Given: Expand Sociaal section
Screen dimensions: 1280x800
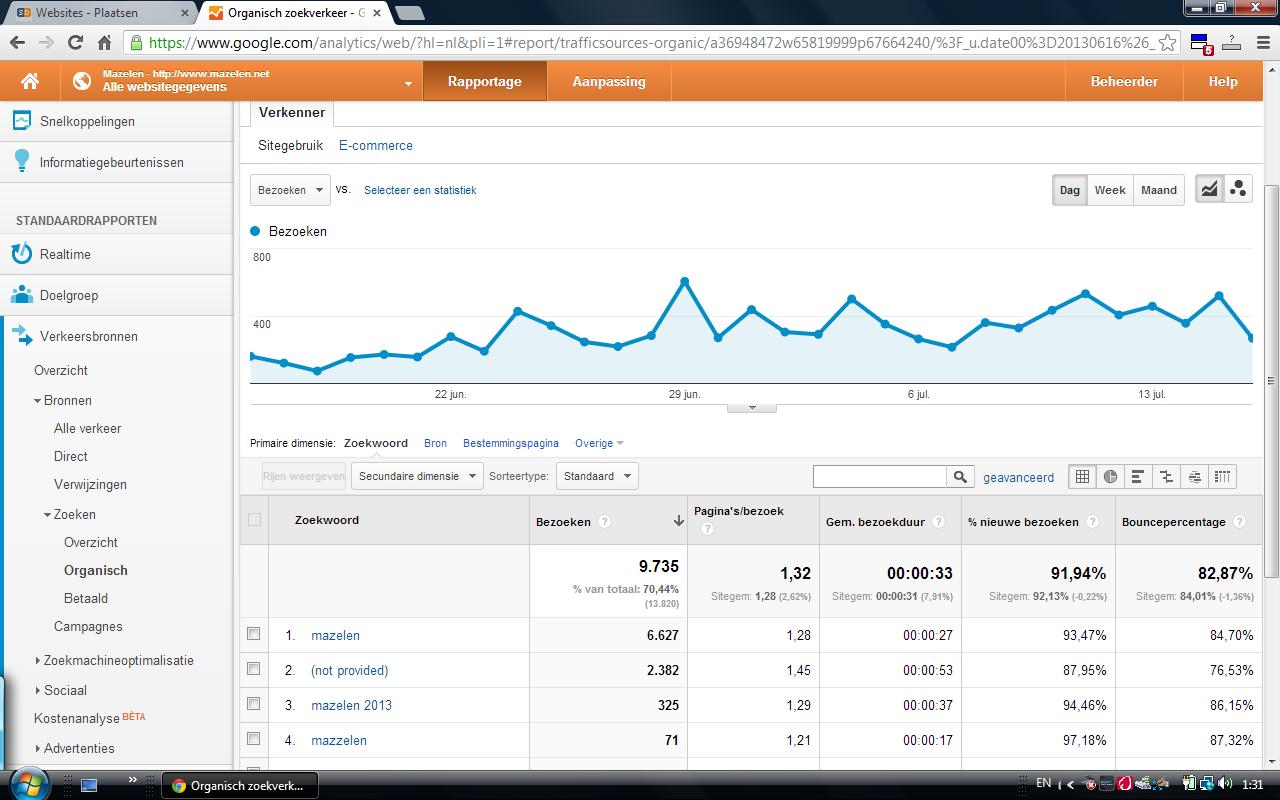Looking at the screenshot, I should pos(38,691).
